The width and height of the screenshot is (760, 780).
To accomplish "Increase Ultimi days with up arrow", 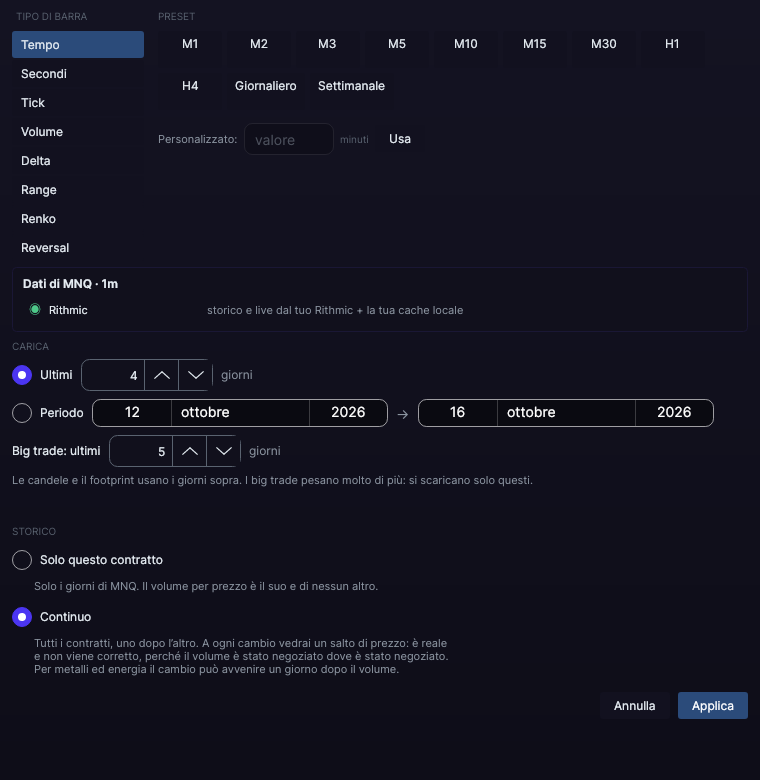I will pos(162,375).
